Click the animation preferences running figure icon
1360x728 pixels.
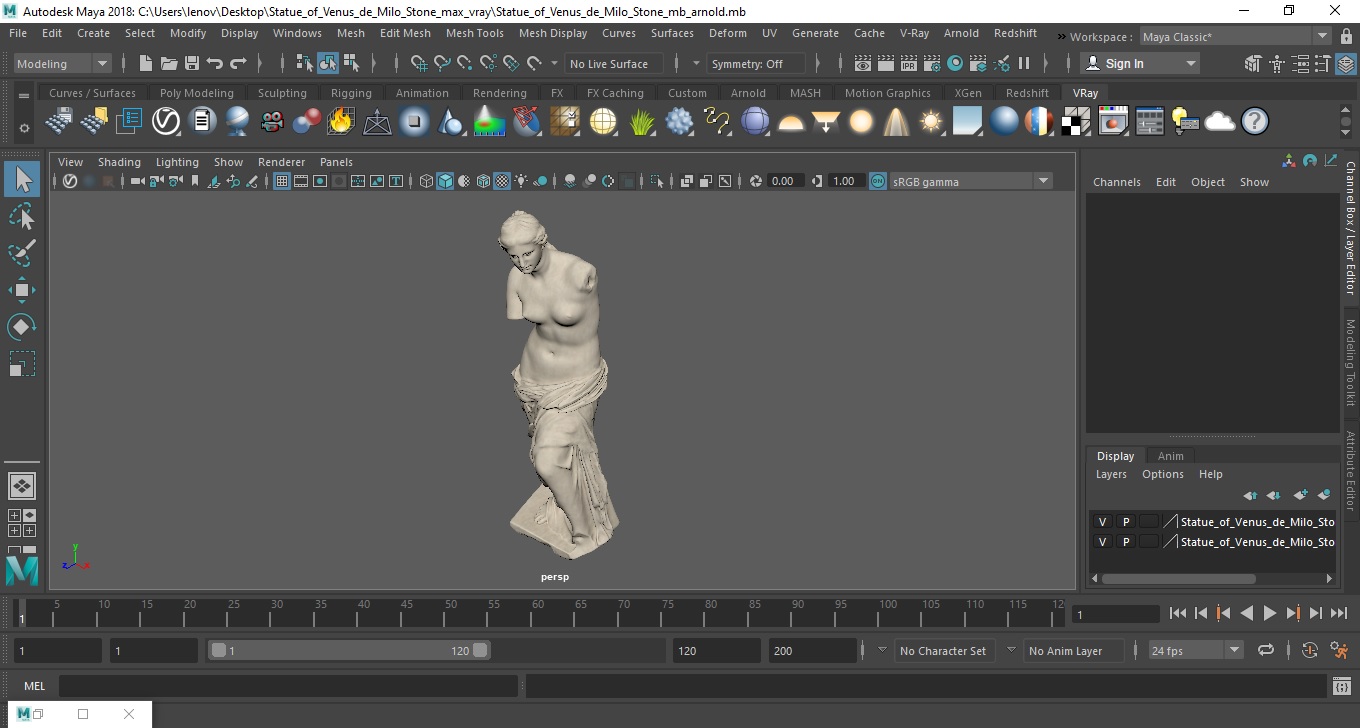point(1339,650)
